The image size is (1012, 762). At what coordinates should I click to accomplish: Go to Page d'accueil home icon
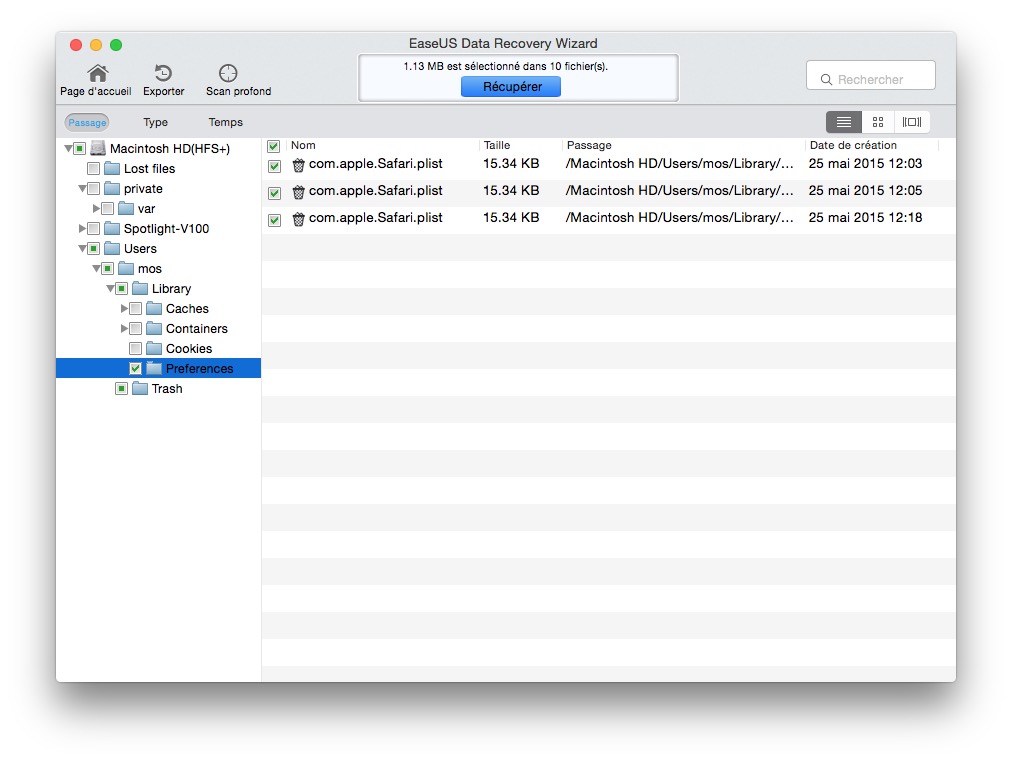97,73
